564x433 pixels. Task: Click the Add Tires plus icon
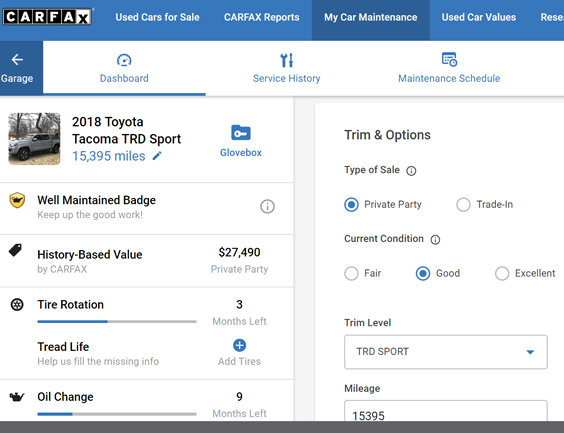(239, 345)
